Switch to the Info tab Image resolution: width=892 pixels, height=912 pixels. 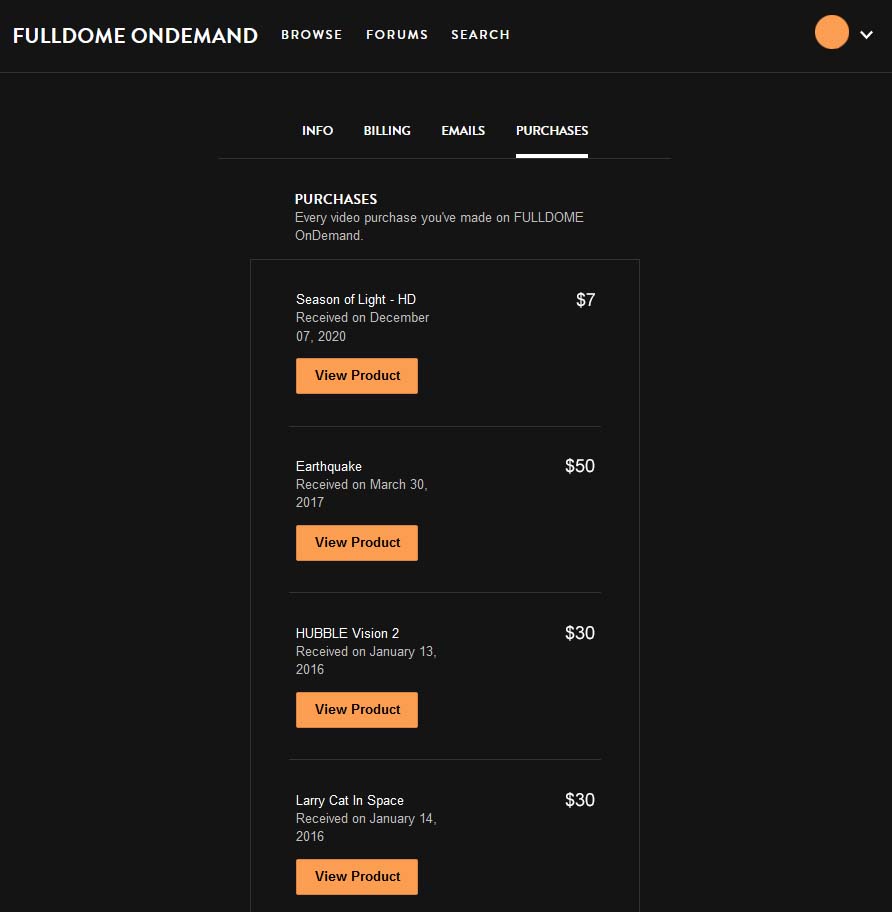(317, 131)
